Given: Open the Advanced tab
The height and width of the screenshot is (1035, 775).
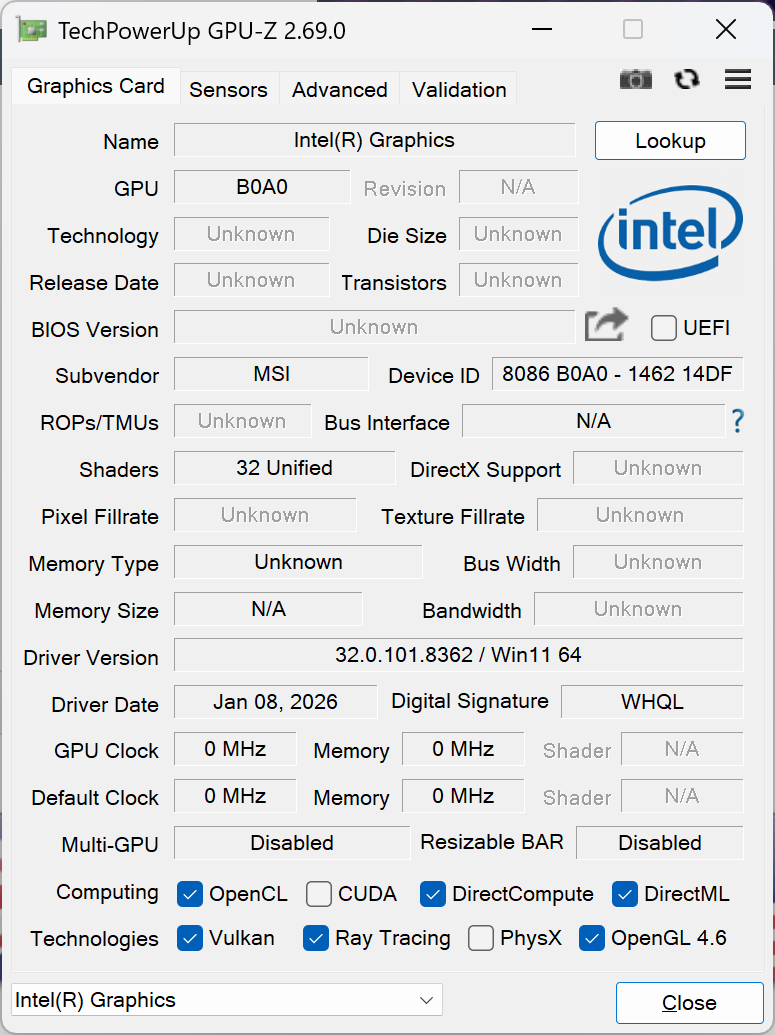Looking at the screenshot, I should (338, 89).
